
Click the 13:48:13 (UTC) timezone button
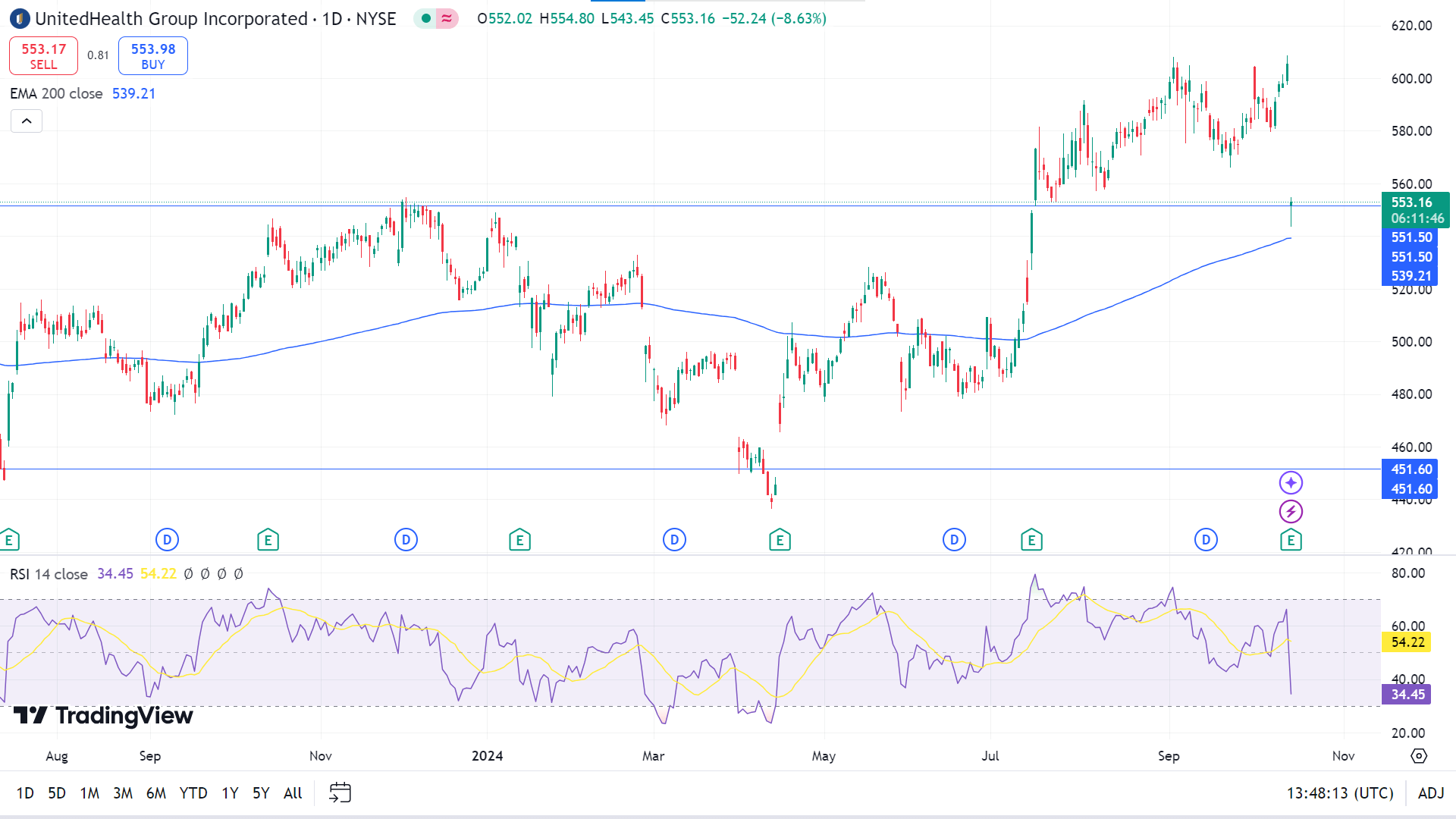[1340, 793]
